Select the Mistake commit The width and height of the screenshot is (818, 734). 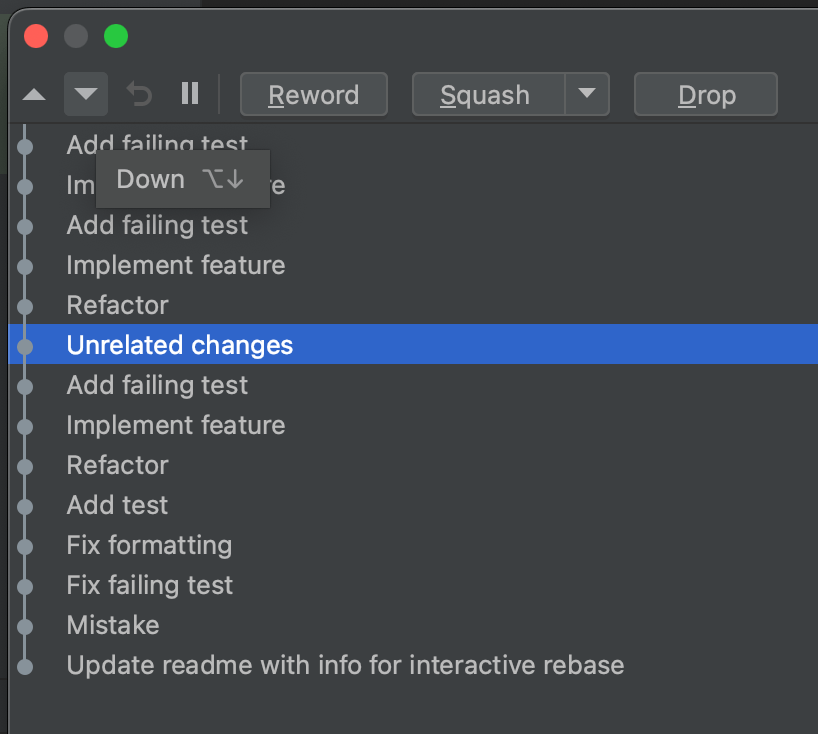112,624
